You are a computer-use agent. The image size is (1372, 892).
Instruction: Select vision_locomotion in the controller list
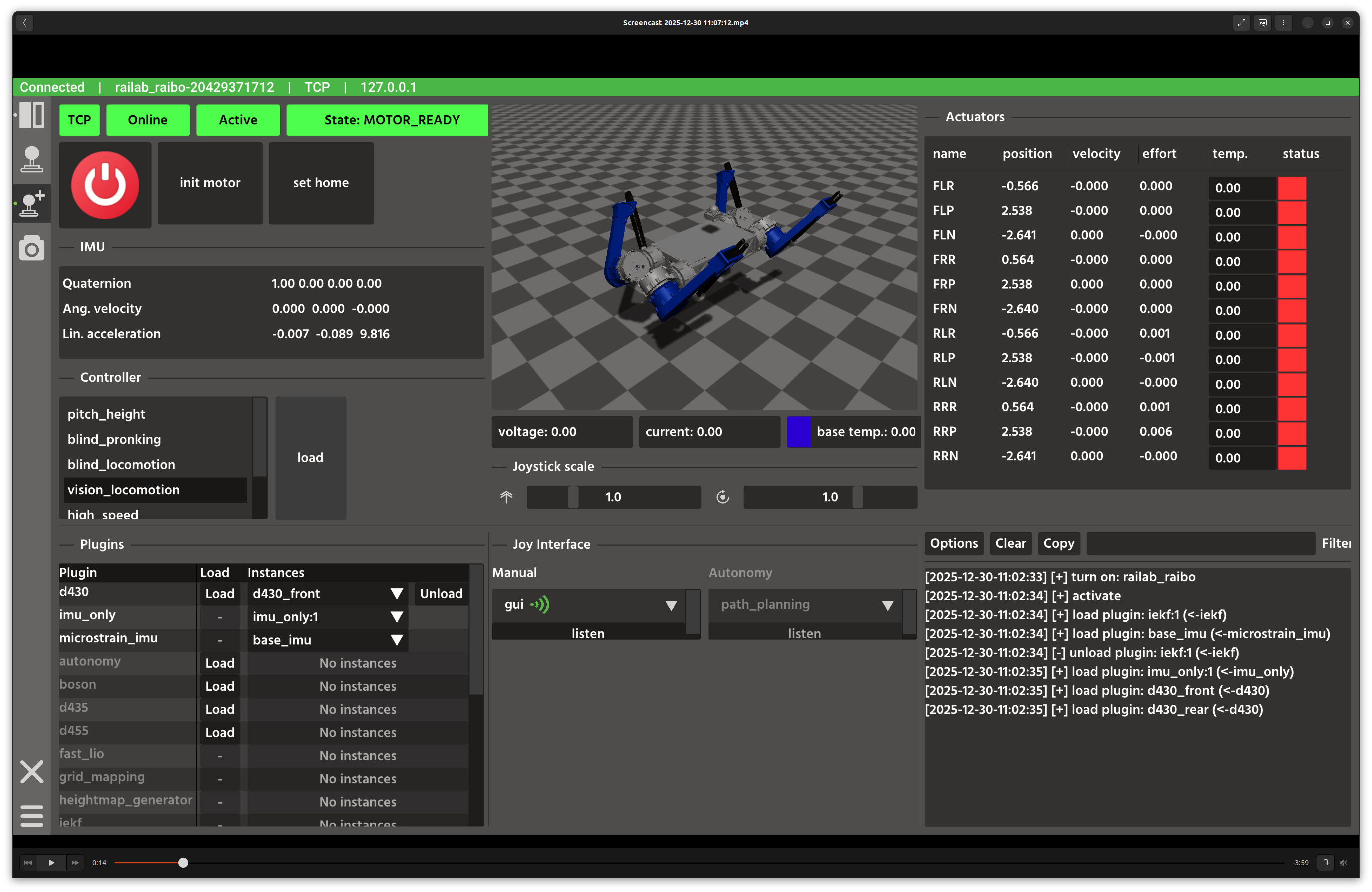pos(124,490)
